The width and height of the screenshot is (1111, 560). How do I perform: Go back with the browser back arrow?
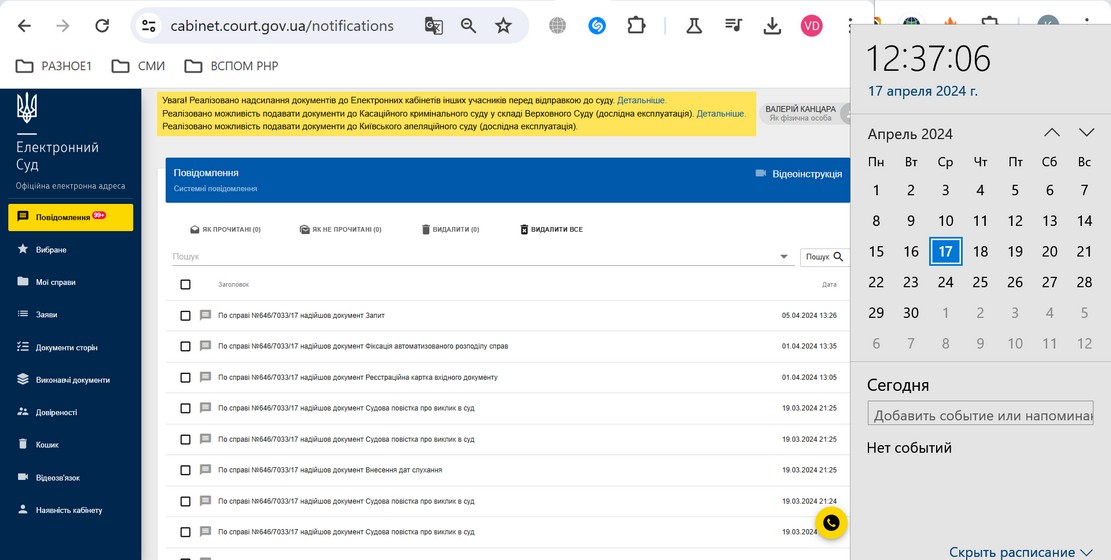pyautogui.click(x=24, y=26)
